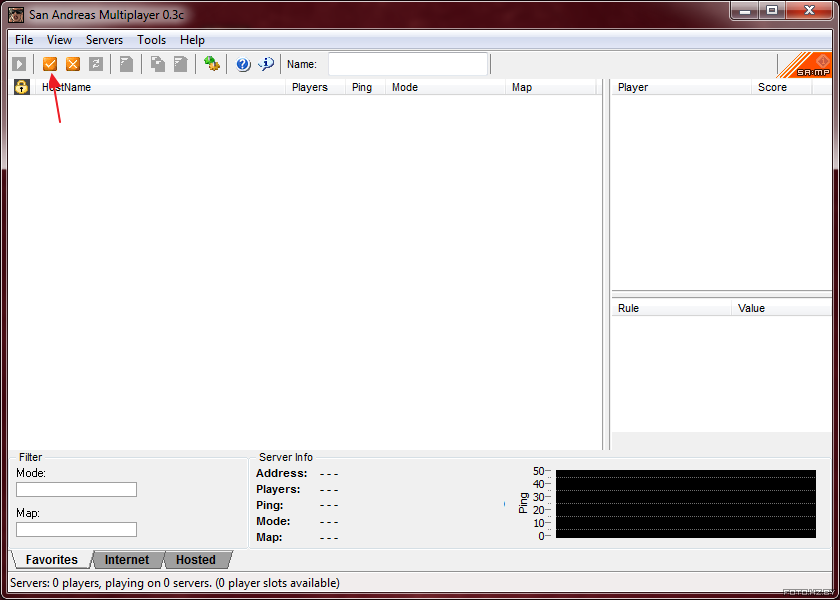
Task: Open the View menu
Action: pos(59,40)
